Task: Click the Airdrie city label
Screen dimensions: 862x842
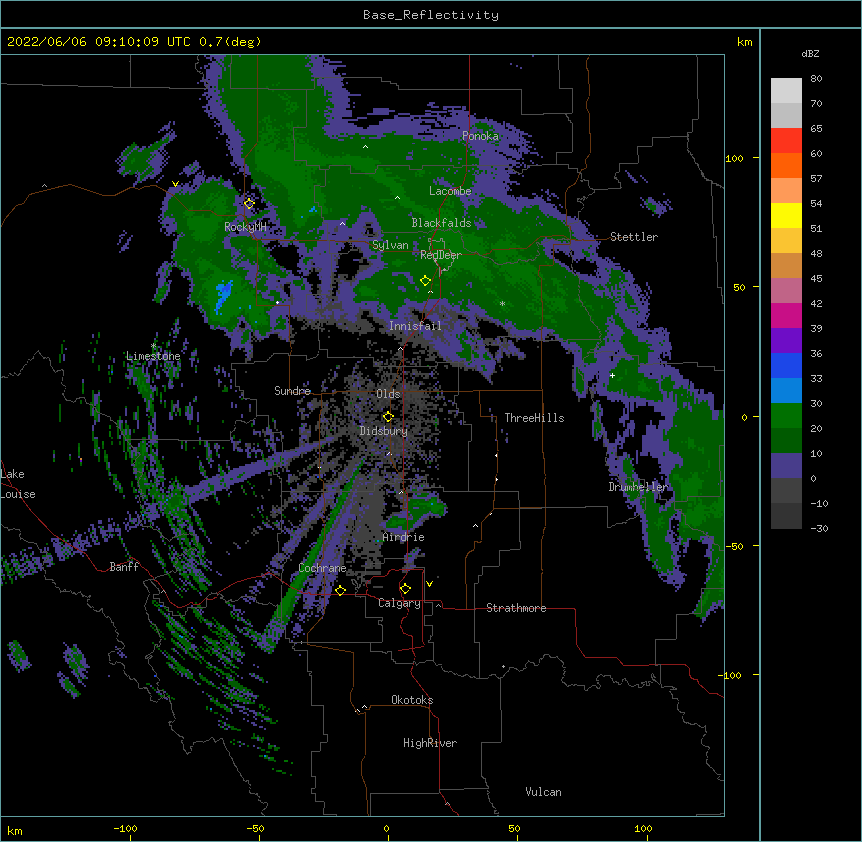Action: 403,537
